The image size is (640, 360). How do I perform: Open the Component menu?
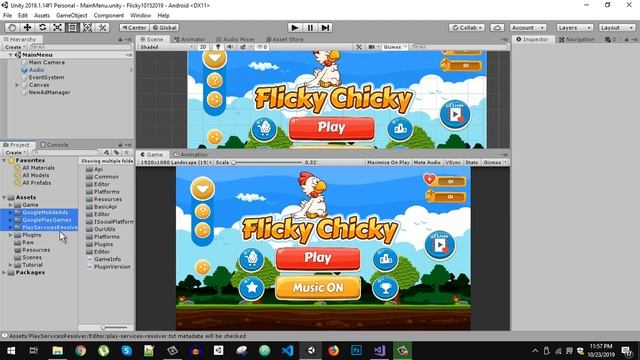109,15
